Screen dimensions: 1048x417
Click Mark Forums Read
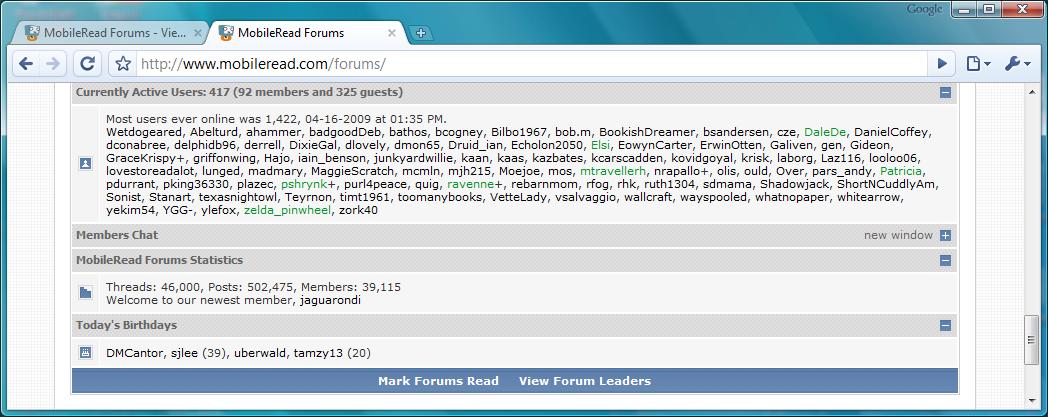(x=438, y=381)
